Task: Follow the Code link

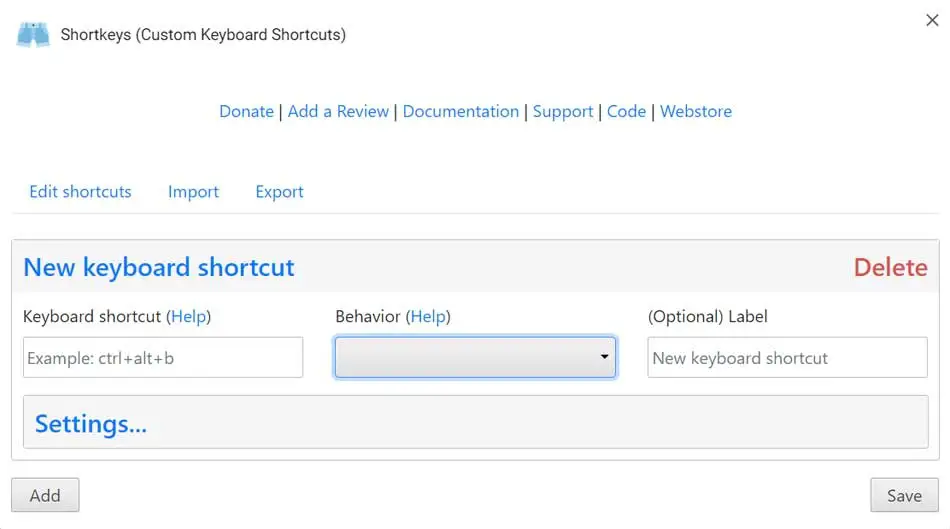Action: coord(626,111)
